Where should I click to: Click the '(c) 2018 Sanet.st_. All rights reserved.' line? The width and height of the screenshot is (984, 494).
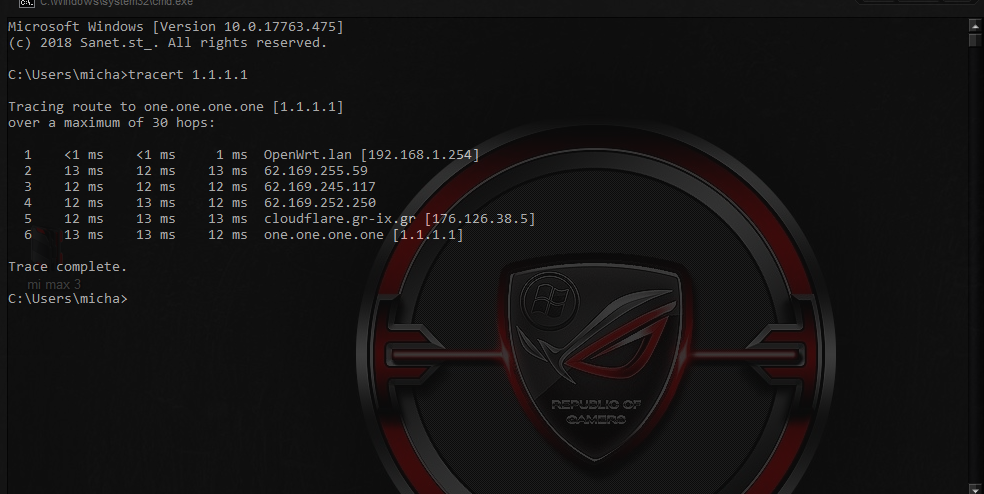tap(168, 43)
